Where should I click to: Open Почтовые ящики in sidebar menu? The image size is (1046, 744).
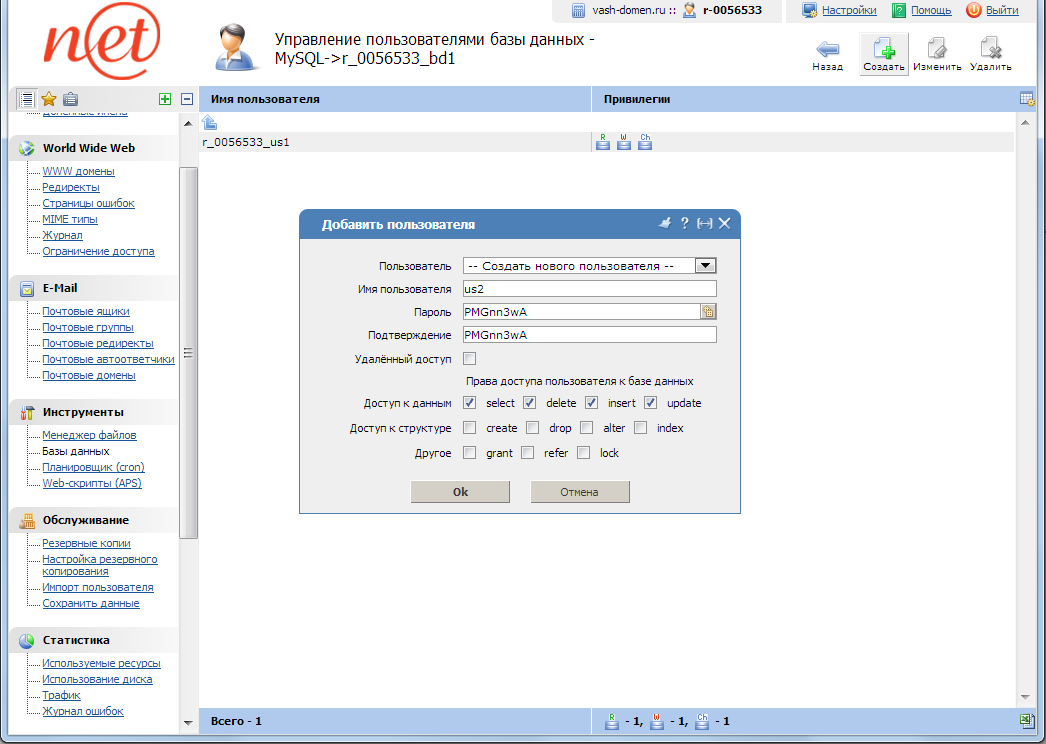click(x=86, y=312)
